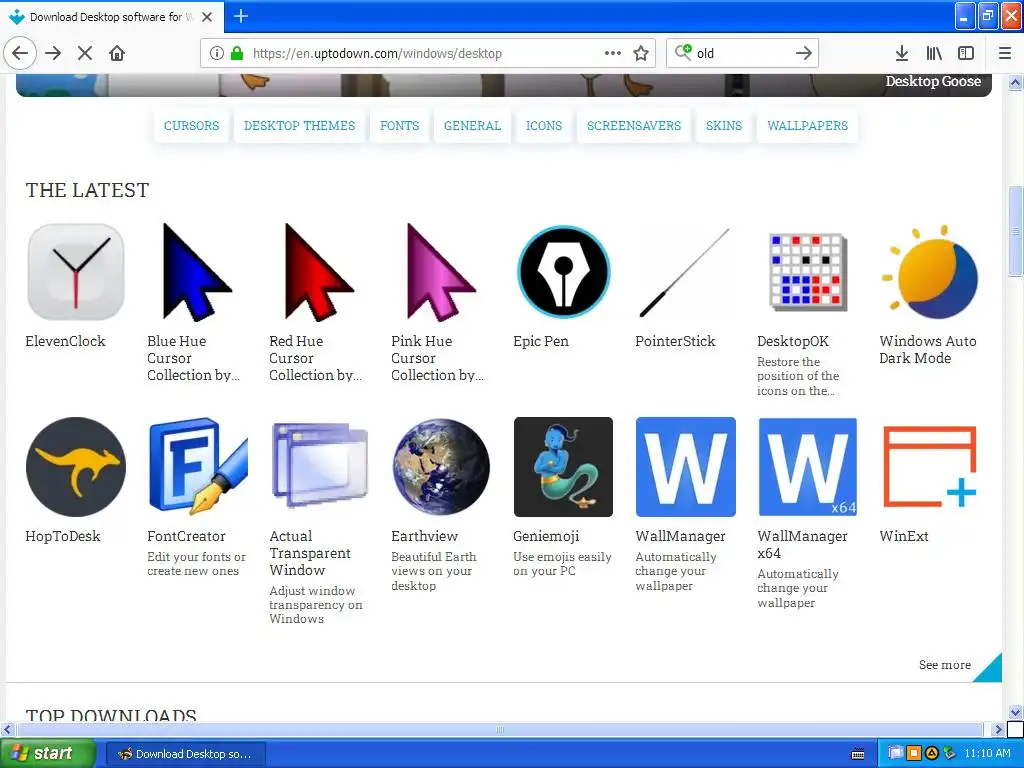Select the Fonts category tab

tap(400, 125)
